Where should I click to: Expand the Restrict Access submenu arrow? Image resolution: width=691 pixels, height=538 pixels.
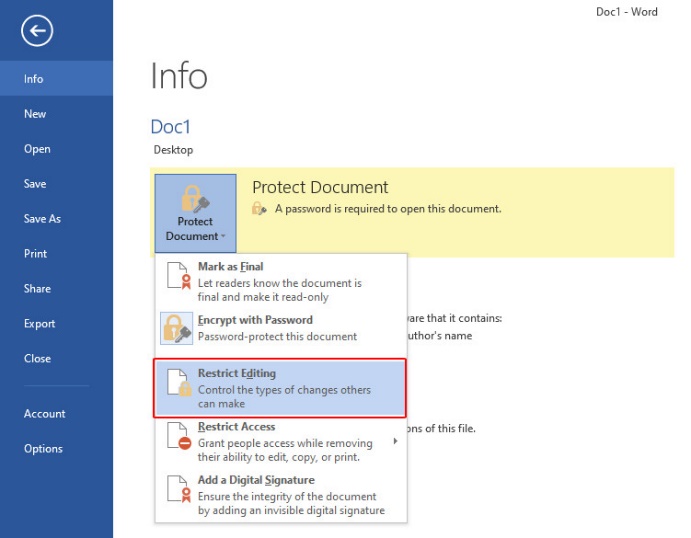click(395, 441)
